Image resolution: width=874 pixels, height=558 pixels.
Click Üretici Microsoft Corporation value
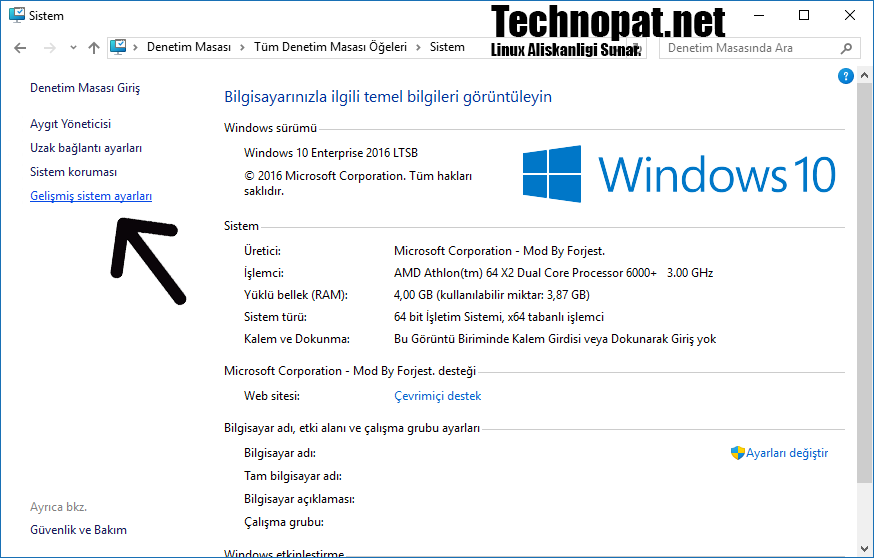point(499,251)
